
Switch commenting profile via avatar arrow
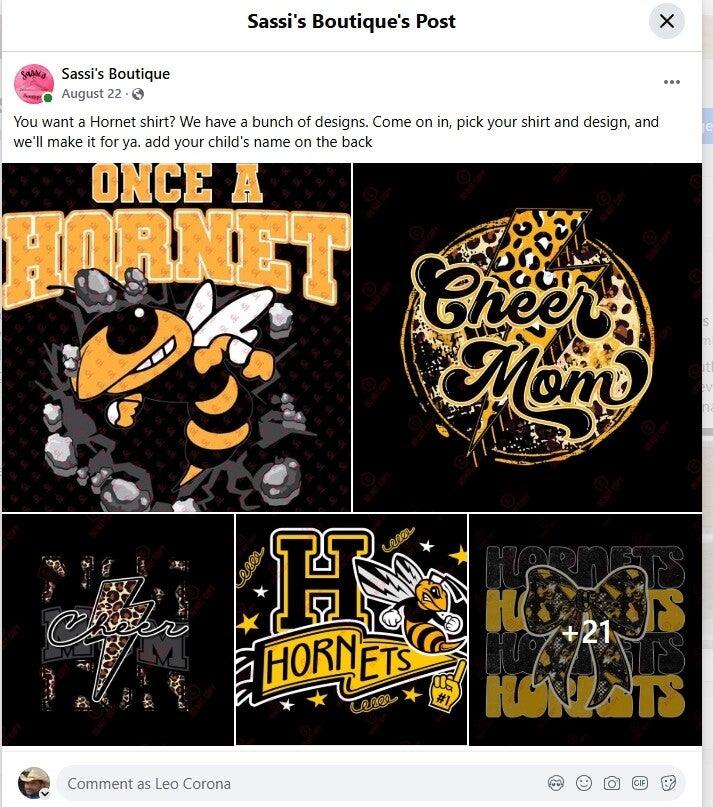[45, 794]
